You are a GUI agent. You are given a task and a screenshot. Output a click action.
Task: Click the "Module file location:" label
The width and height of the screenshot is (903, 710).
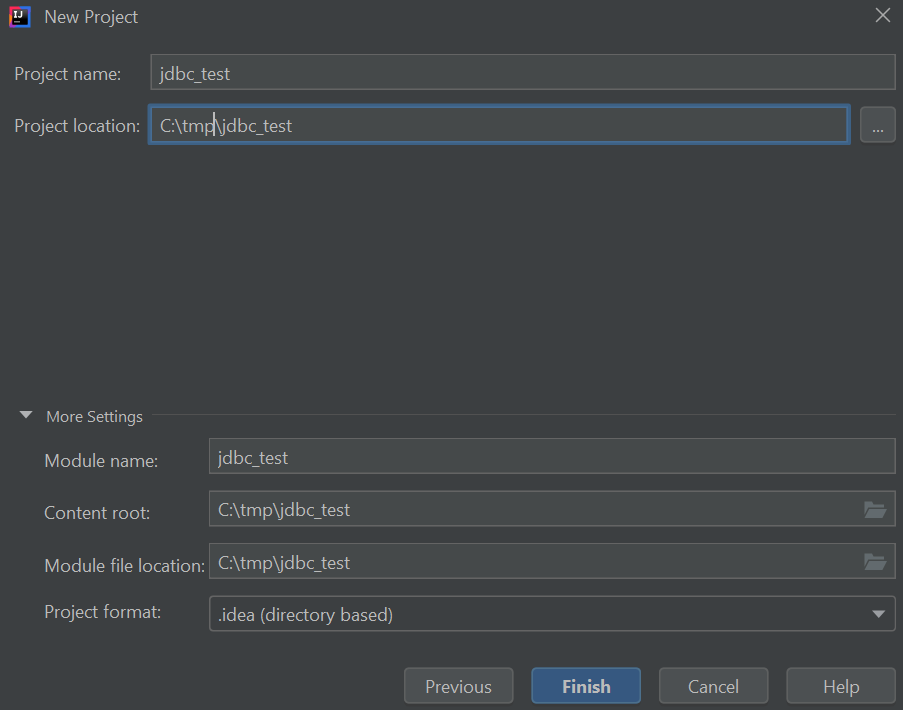[x=124, y=565]
